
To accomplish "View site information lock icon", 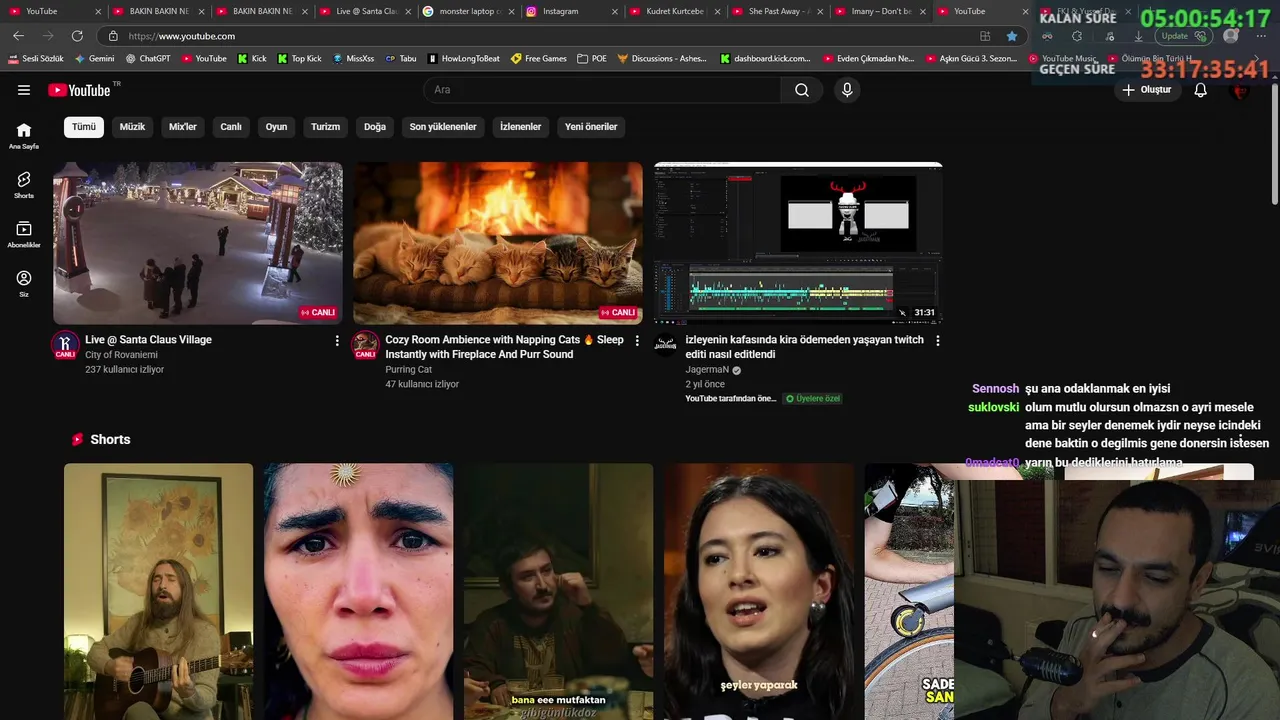I will pyautogui.click(x=113, y=36).
